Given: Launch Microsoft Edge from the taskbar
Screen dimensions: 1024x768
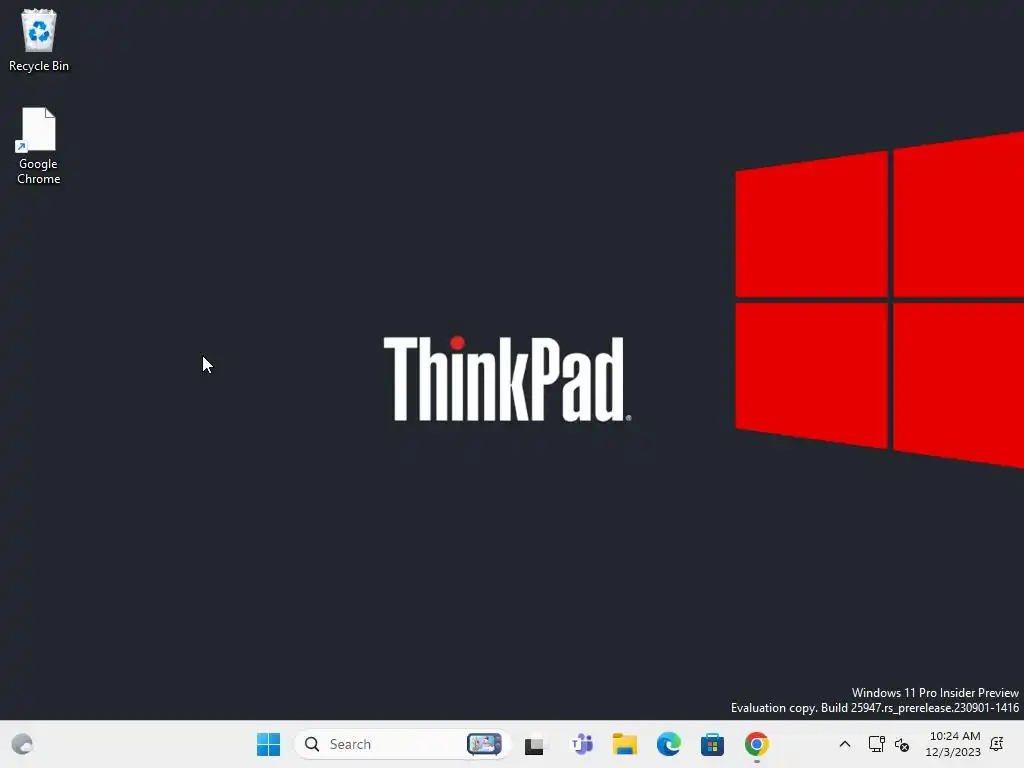Looking at the screenshot, I should pyautogui.click(x=669, y=744).
